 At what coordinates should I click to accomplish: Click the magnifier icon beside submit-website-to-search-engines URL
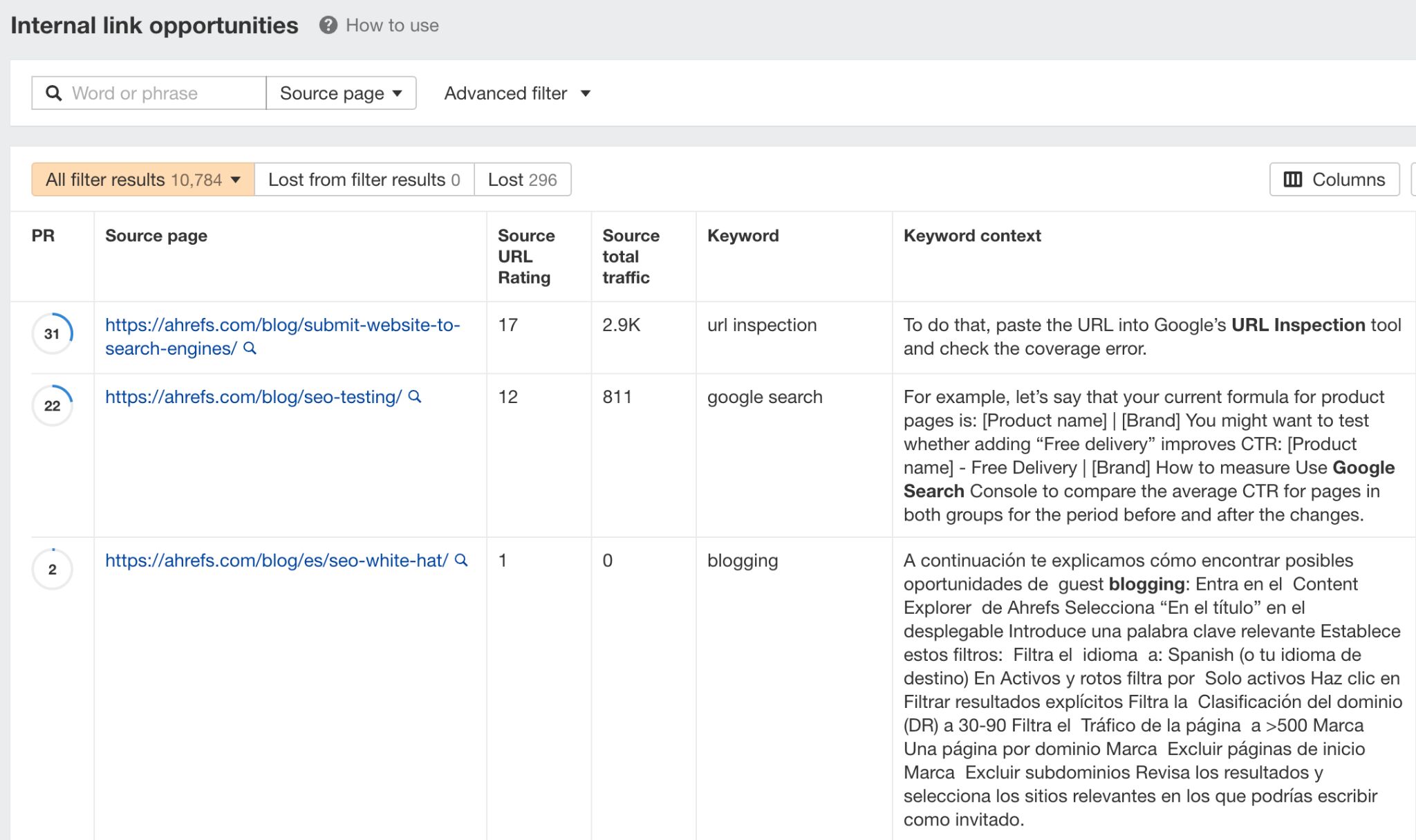(251, 349)
